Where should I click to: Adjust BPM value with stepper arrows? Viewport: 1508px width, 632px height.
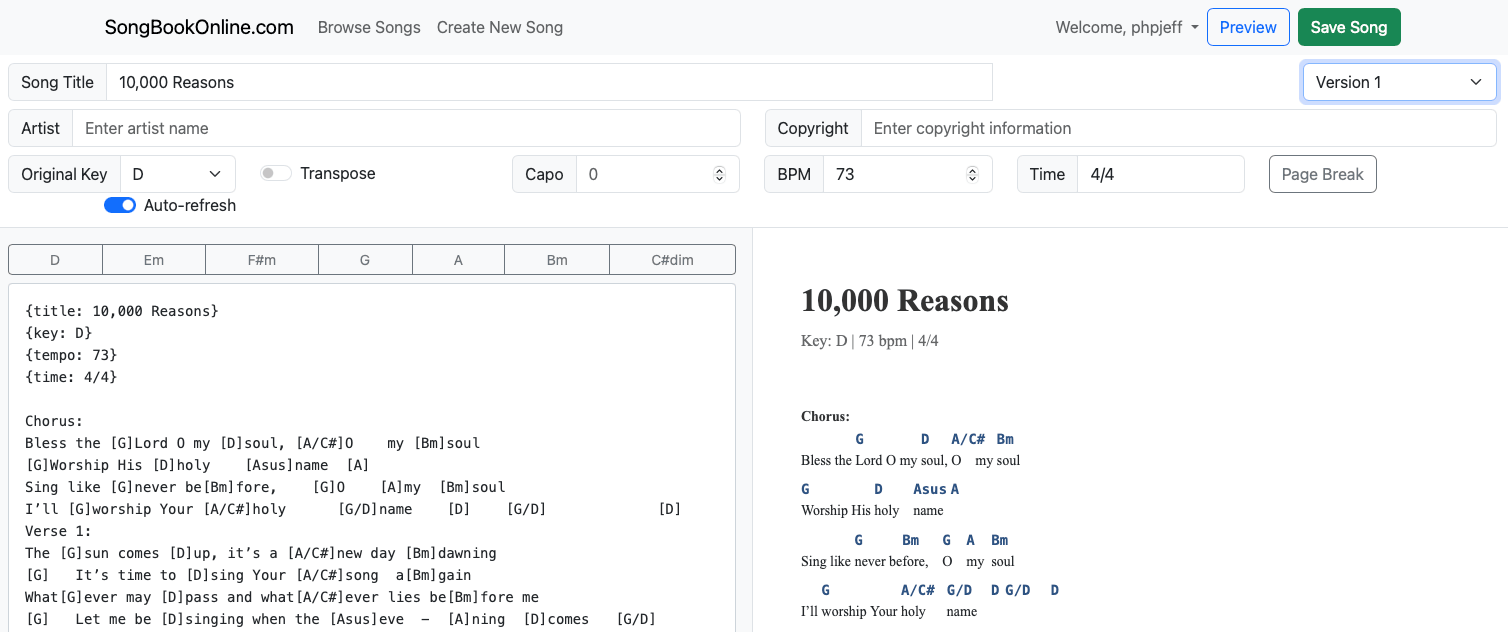pos(972,174)
